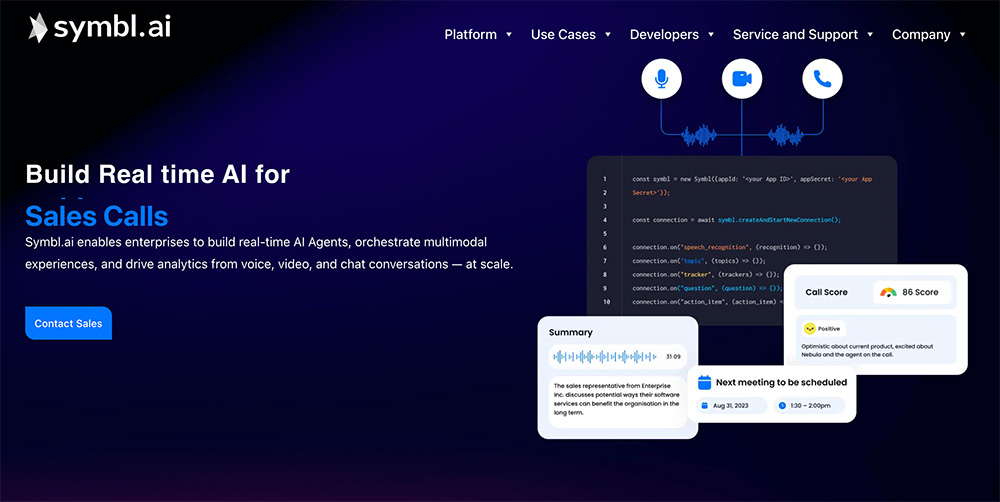Click the Summary card heading
The width and height of the screenshot is (1000, 502).
tap(571, 332)
